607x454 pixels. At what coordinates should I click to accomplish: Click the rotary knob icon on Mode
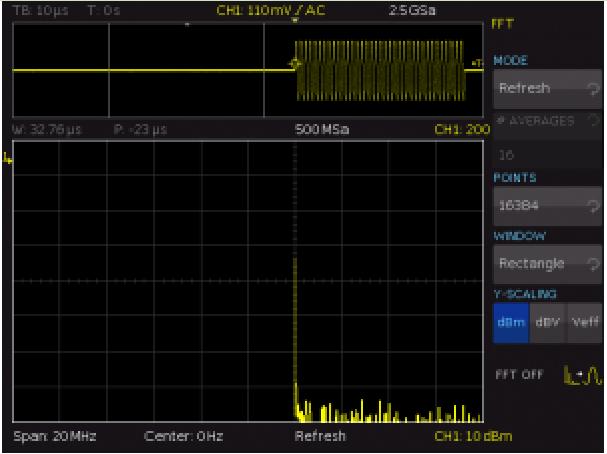coord(589,88)
